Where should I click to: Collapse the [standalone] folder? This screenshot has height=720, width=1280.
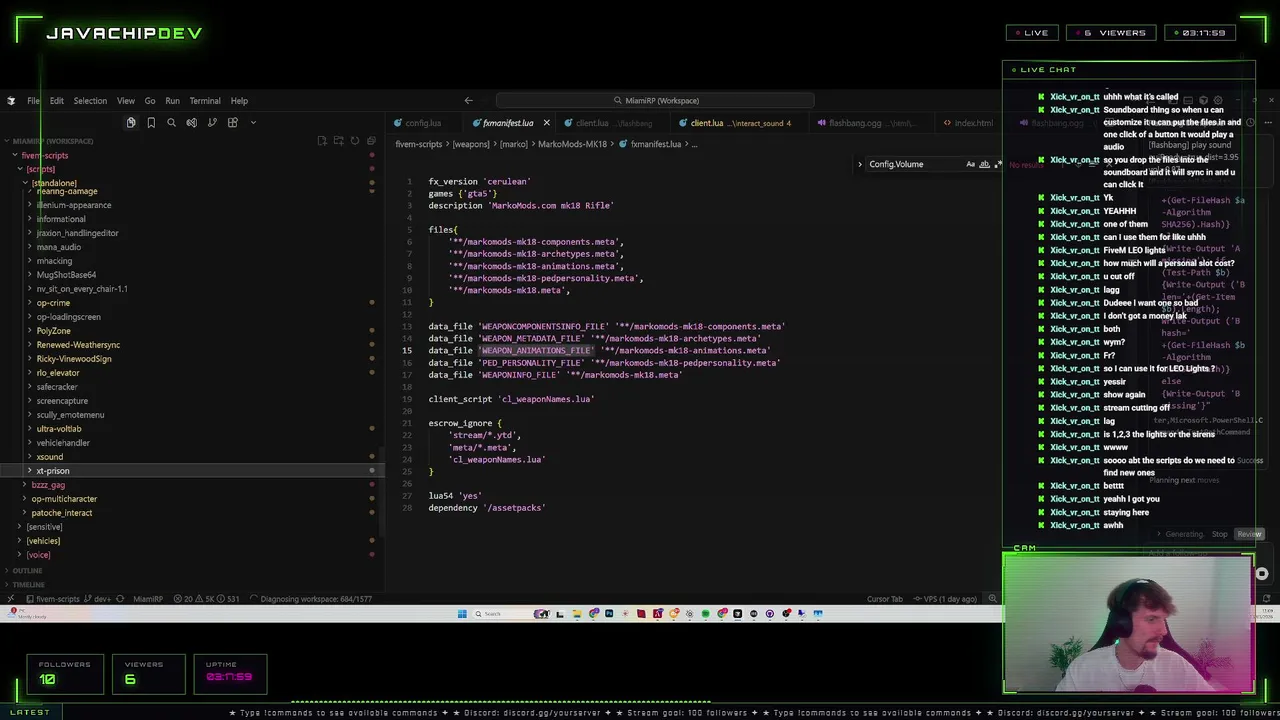[x=54, y=183]
